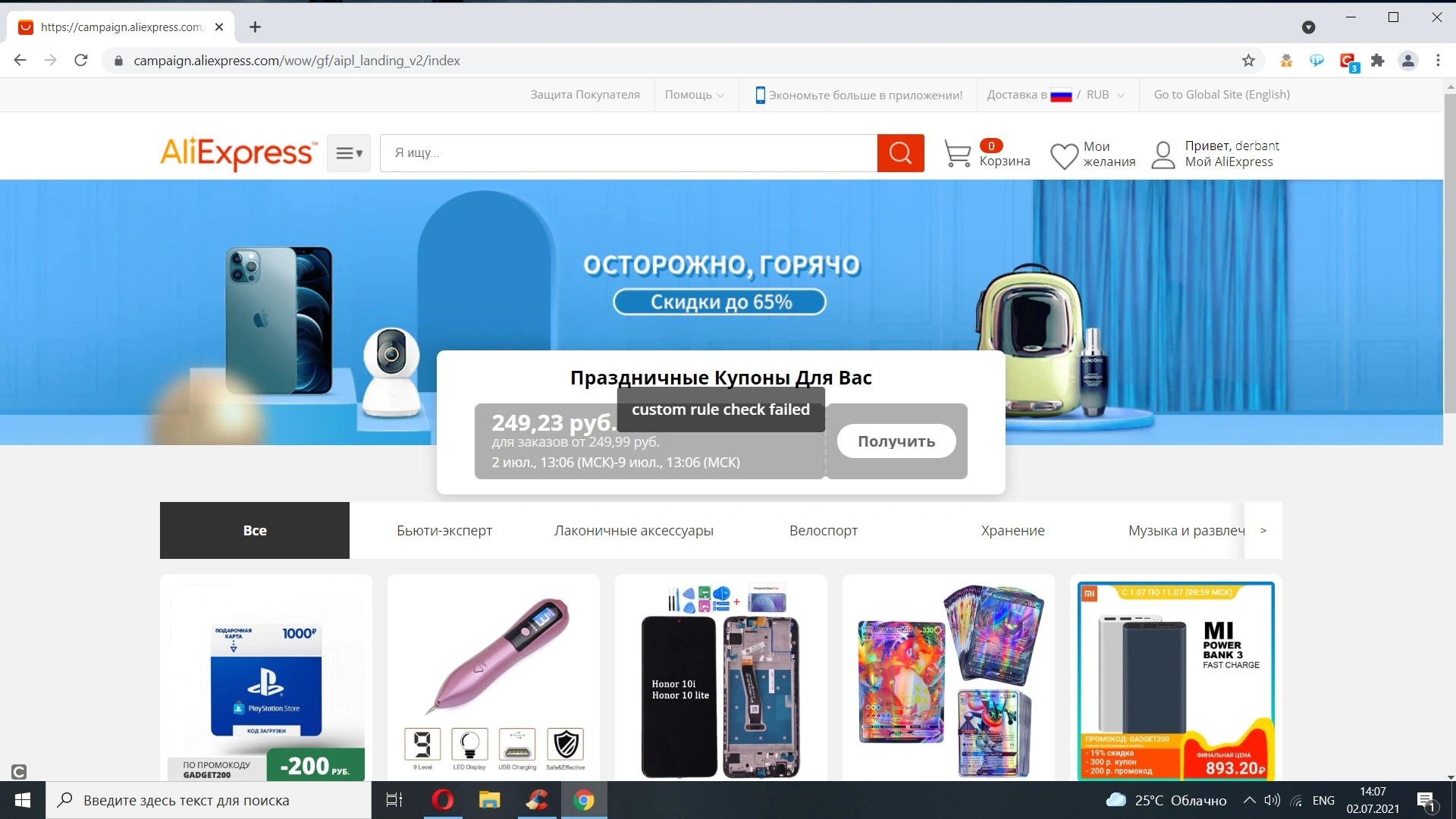Click the page vertical scrollbar
The width and height of the screenshot is (1456, 819).
(x=1450, y=254)
